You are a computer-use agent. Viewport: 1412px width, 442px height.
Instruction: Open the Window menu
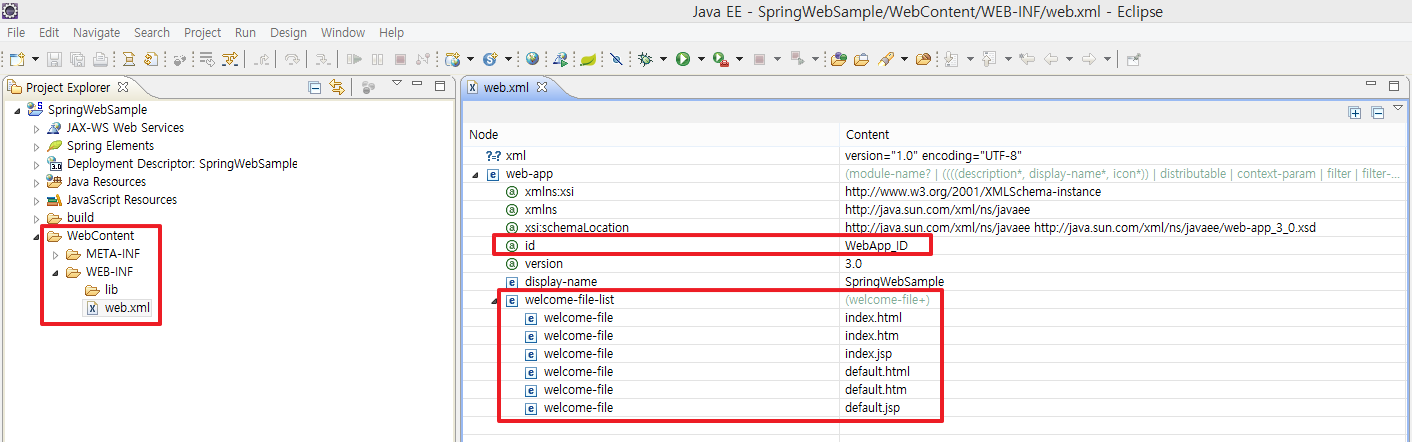click(342, 33)
